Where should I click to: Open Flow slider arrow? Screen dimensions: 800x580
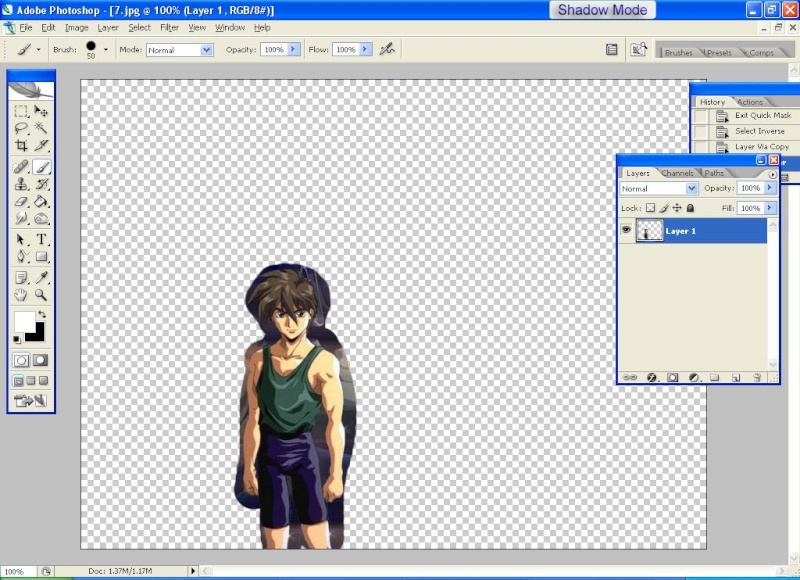tap(365, 49)
